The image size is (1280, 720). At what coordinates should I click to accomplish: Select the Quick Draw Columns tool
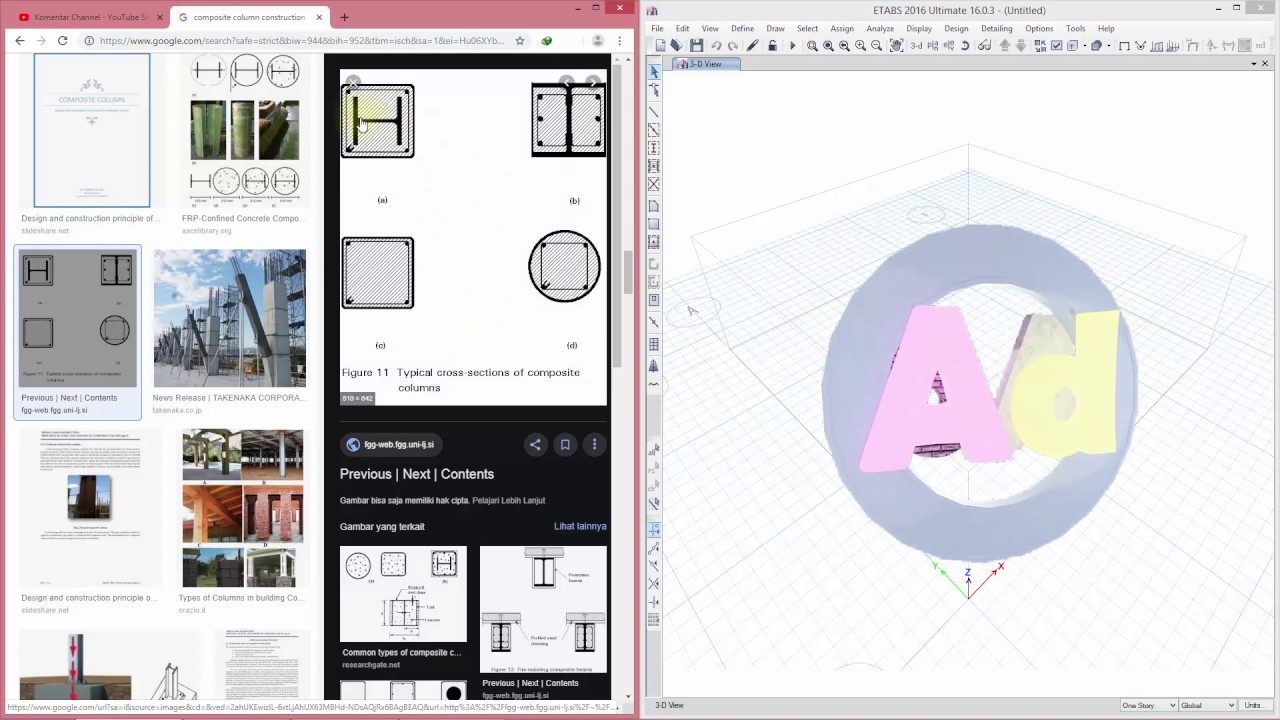[654, 146]
